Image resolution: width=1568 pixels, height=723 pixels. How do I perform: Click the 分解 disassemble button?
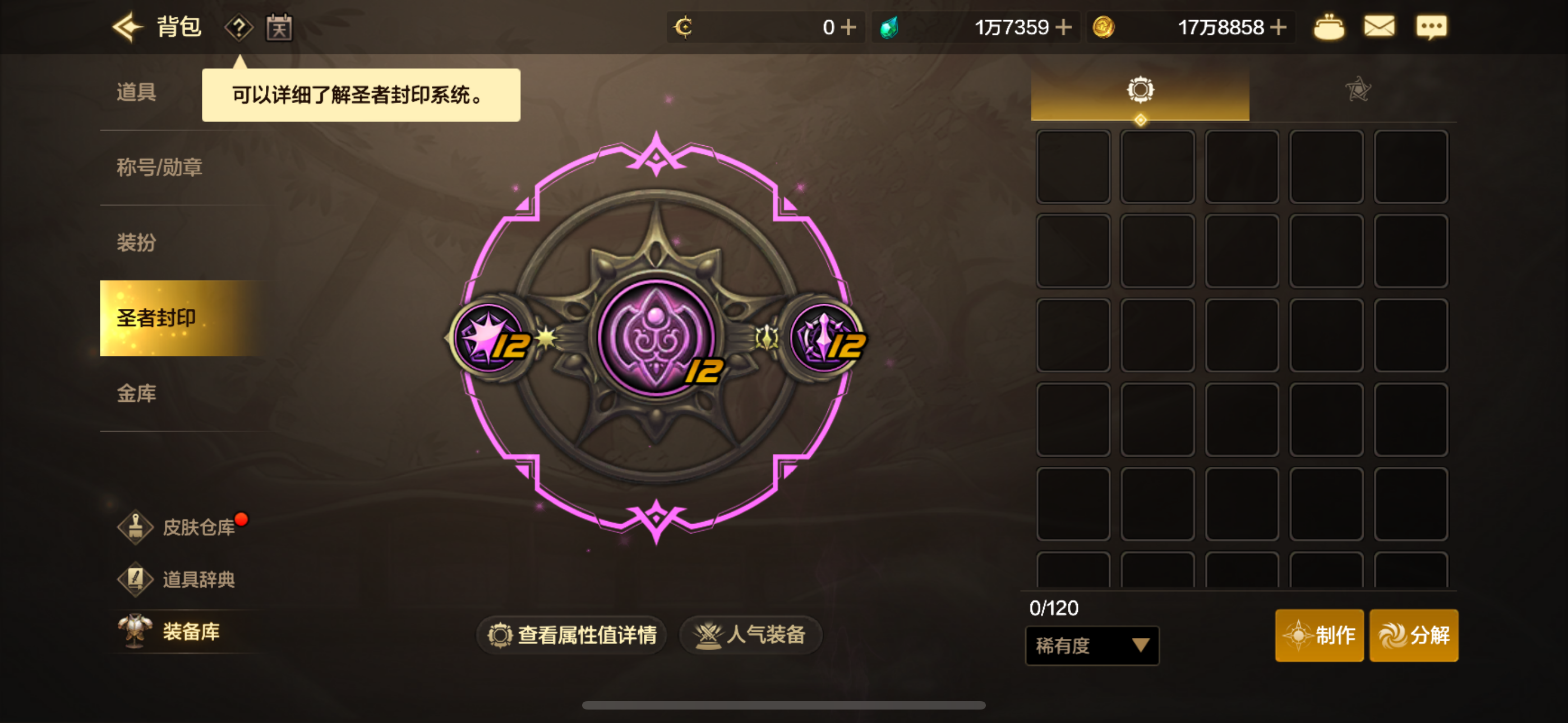1414,636
